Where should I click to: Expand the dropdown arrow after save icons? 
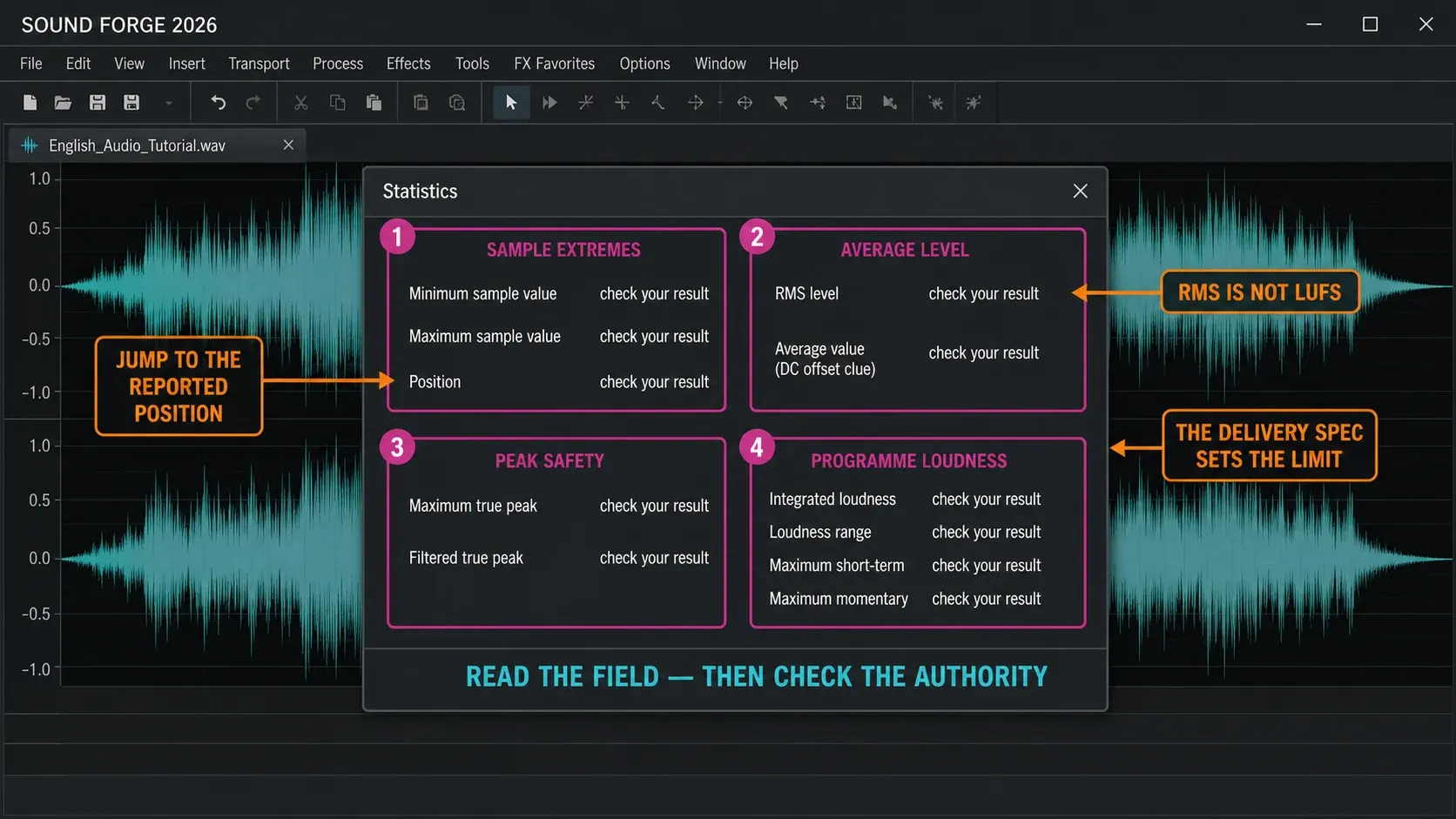click(169, 104)
